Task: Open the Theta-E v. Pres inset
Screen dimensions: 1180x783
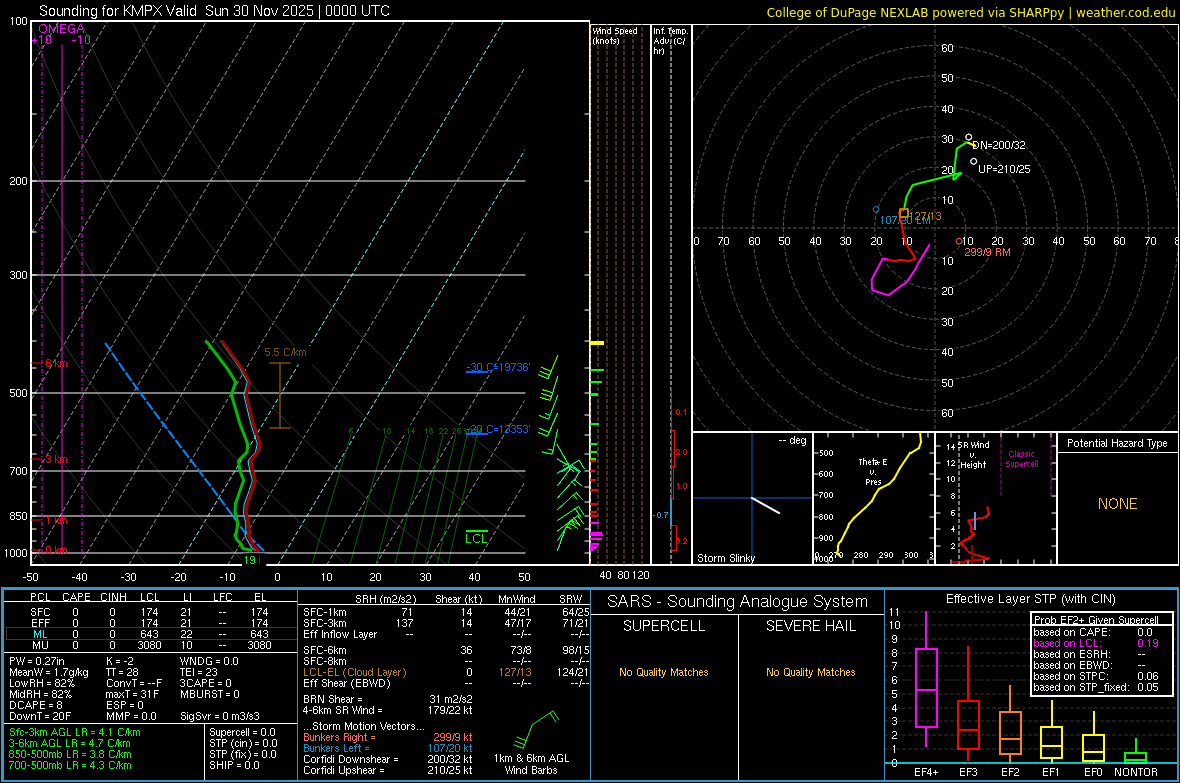Action: click(873, 498)
